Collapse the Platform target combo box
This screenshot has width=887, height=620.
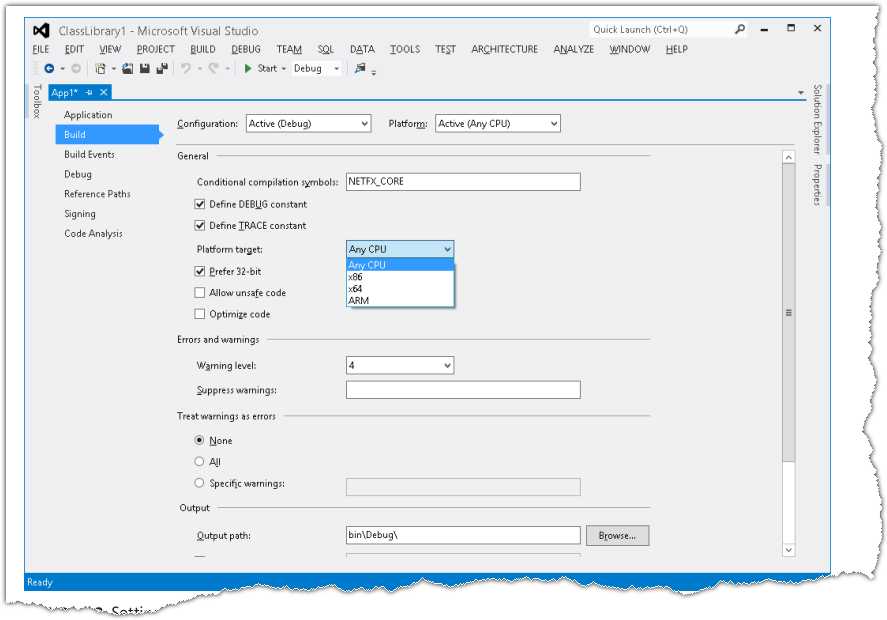click(x=400, y=249)
